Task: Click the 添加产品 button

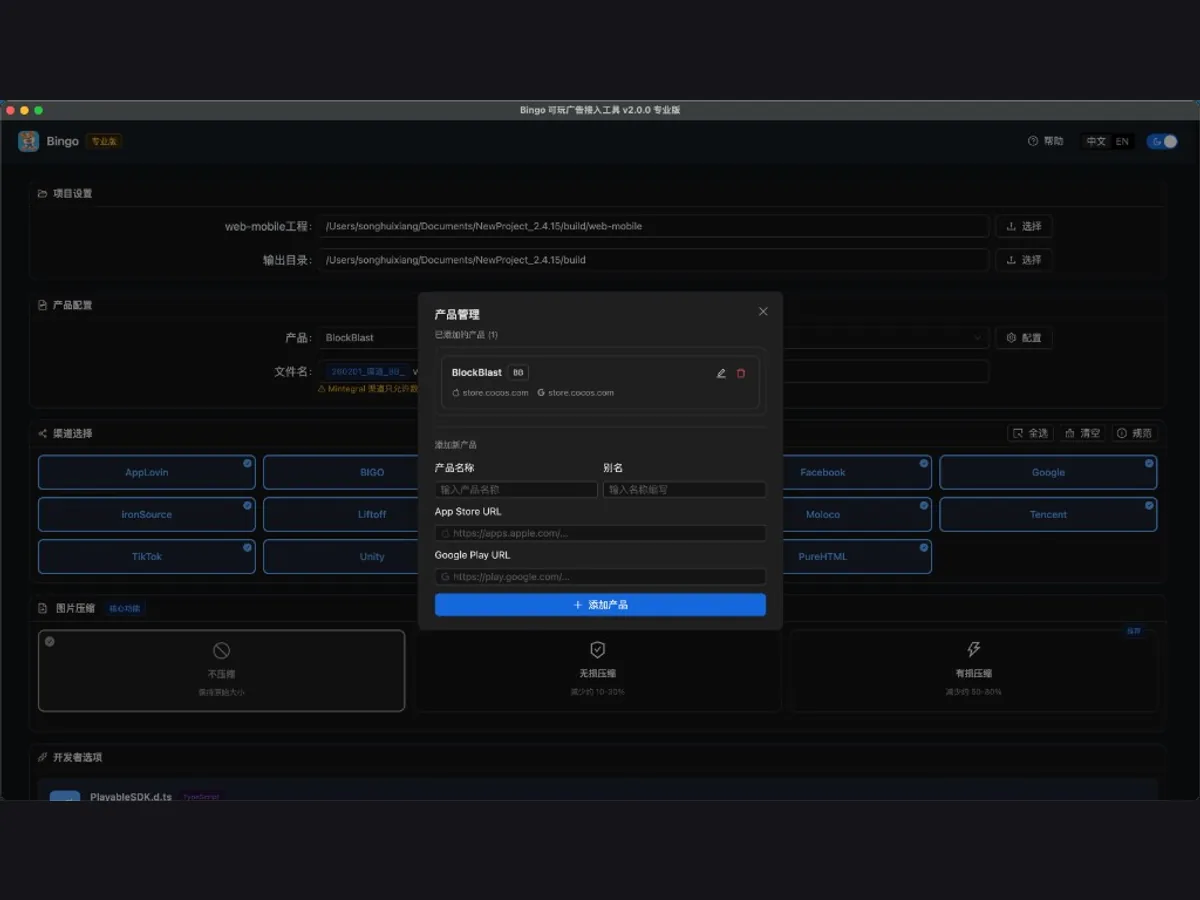Action: [600, 605]
